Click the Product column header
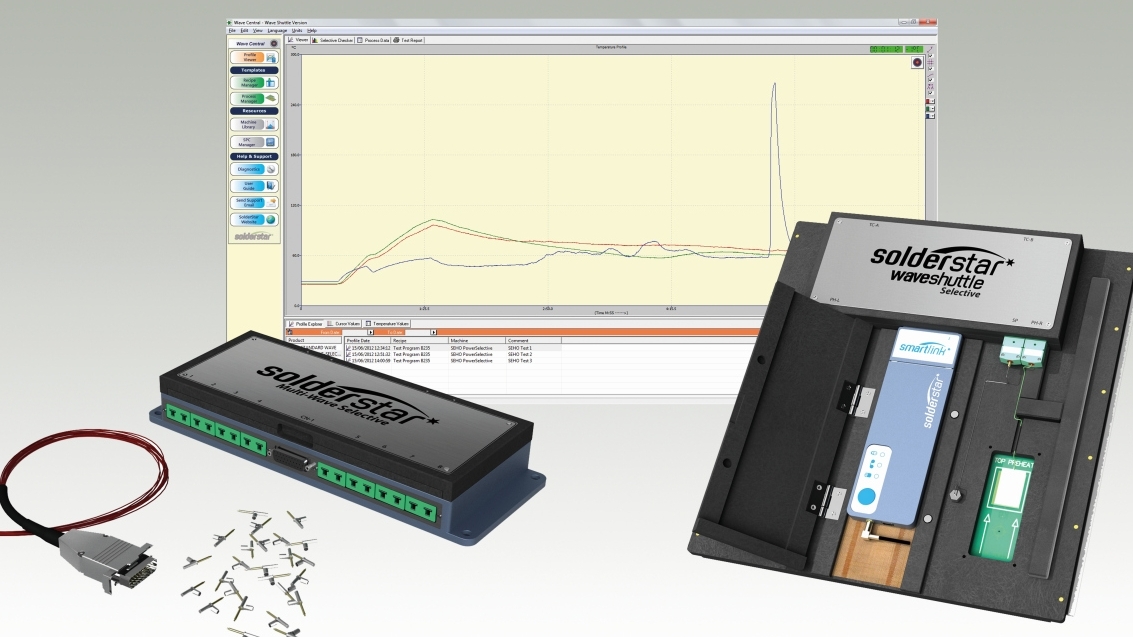The image size is (1133, 637). pos(314,340)
